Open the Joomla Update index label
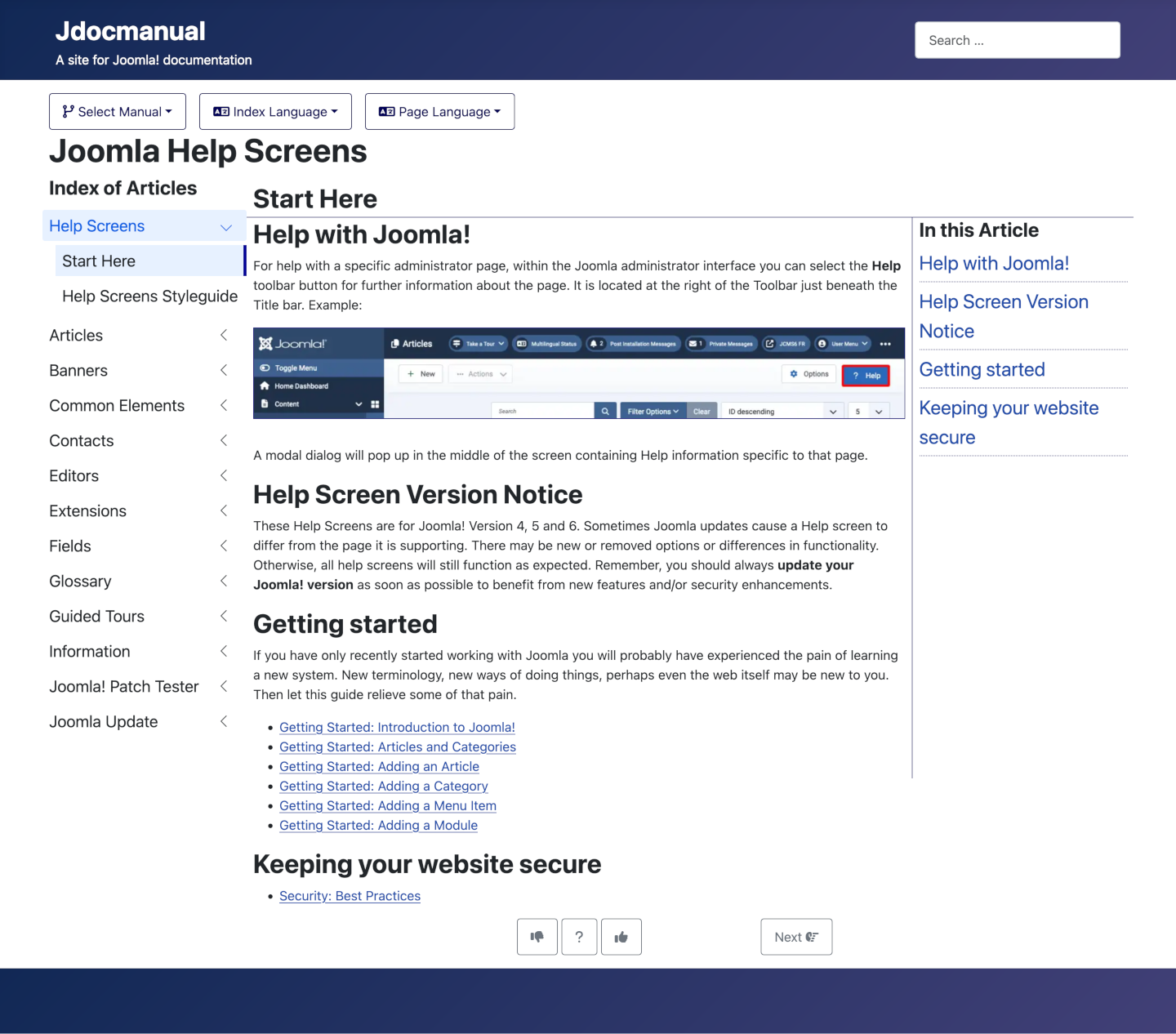 (x=104, y=722)
